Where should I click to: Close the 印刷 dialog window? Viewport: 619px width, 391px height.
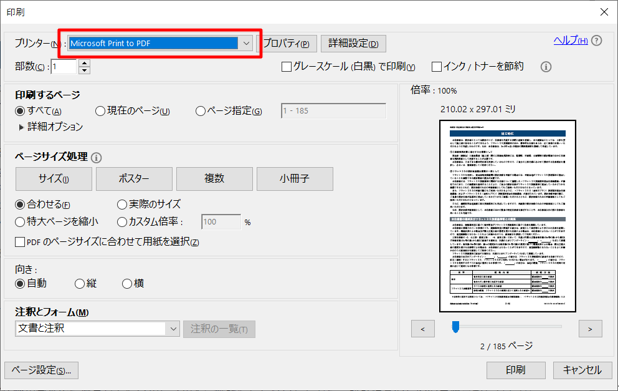tap(604, 12)
